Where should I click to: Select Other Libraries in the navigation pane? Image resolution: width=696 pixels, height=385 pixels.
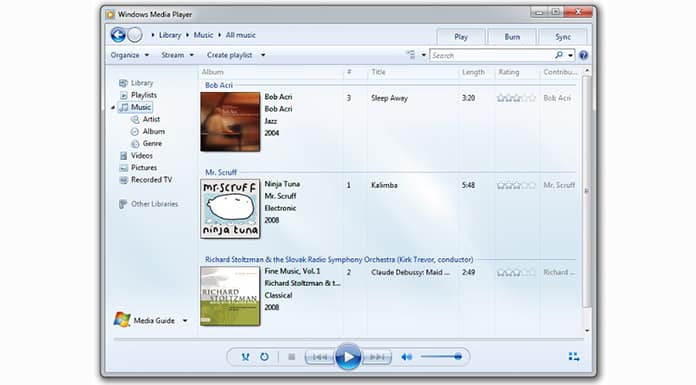[x=148, y=204]
